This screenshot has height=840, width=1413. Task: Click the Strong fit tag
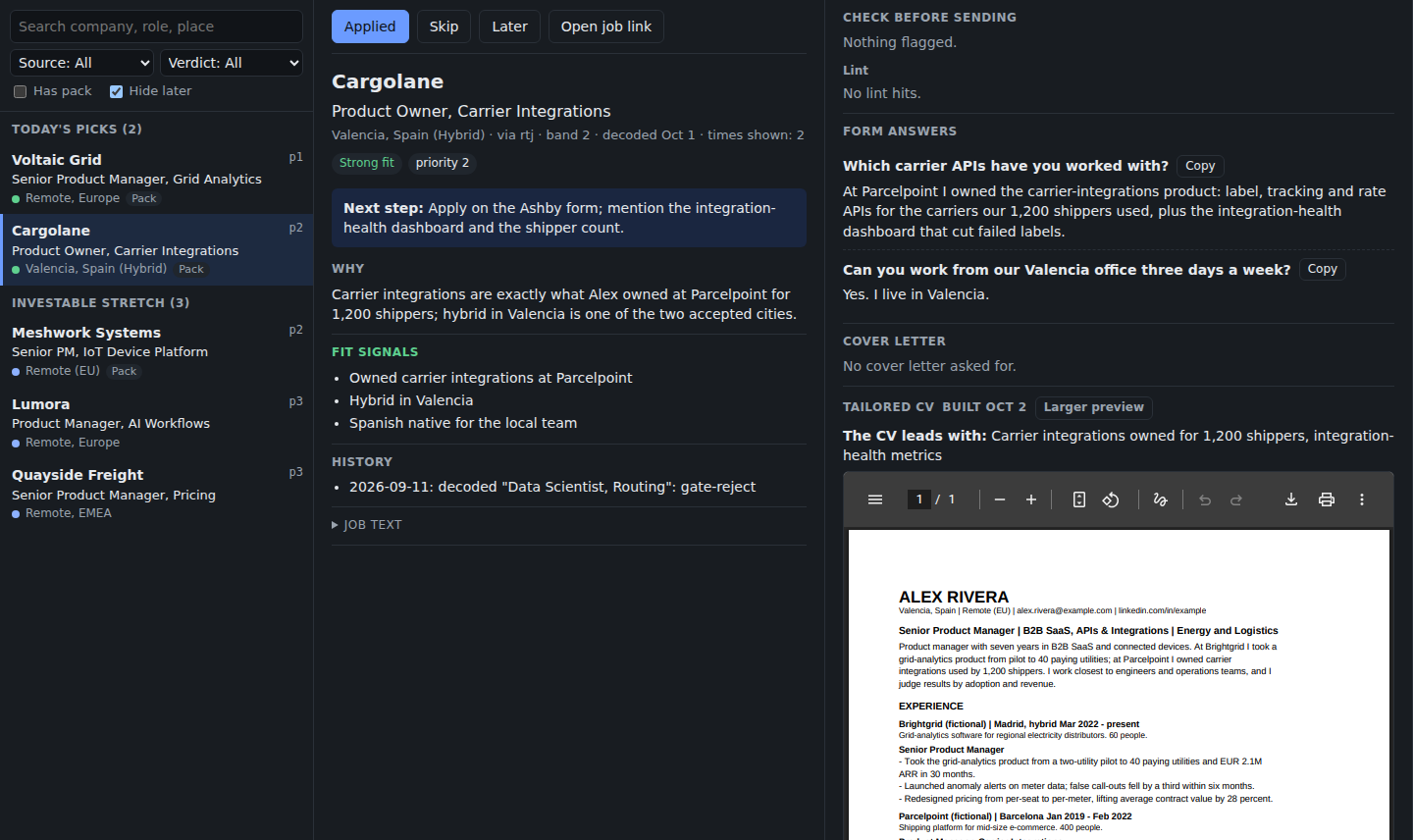367,163
